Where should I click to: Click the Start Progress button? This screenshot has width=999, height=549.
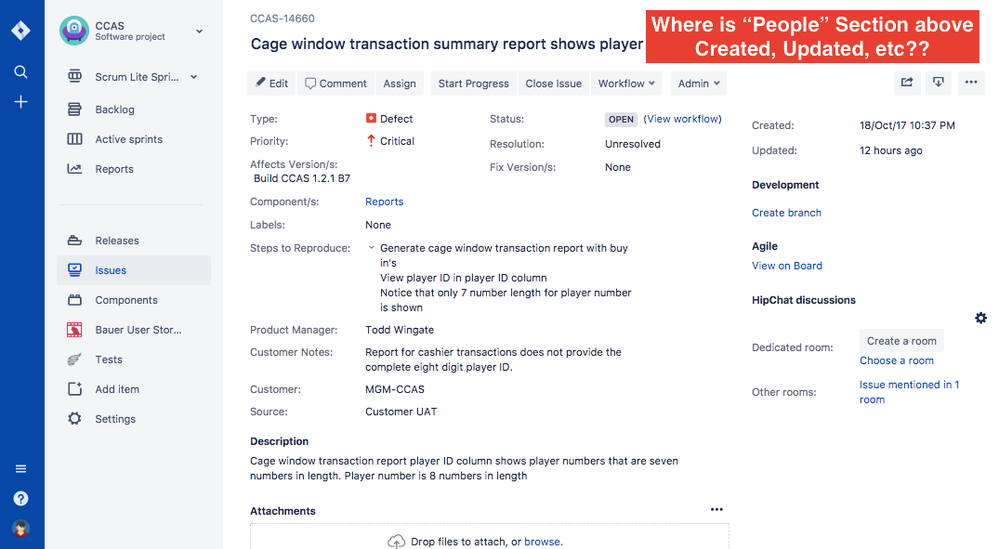(473, 83)
